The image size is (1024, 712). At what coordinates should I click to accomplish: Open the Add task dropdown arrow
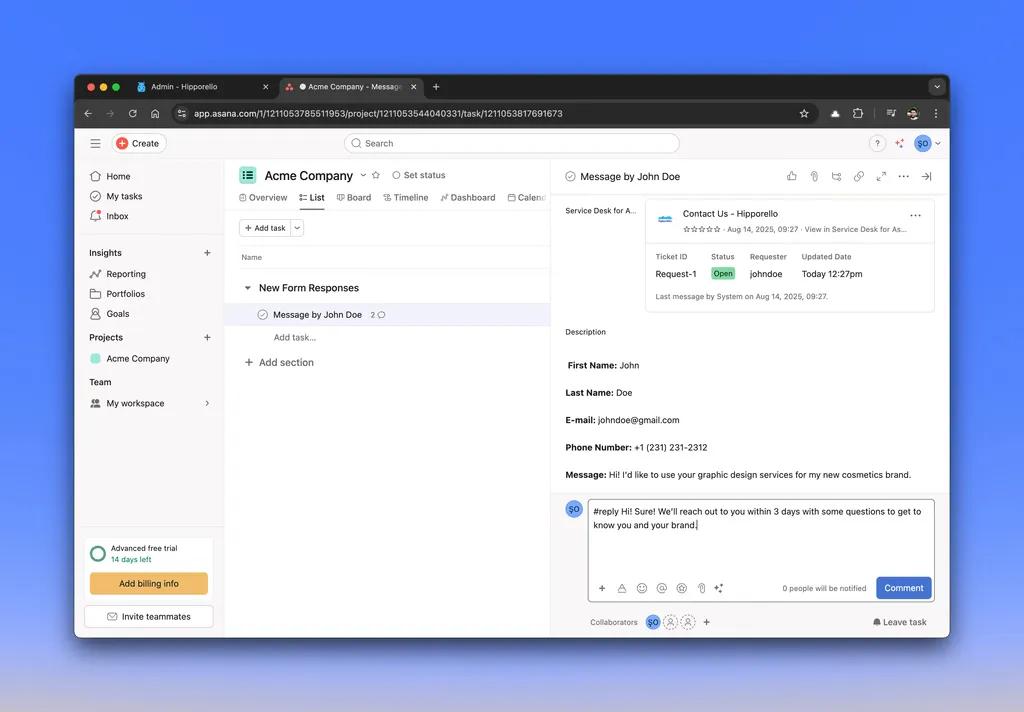(x=297, y=228)
